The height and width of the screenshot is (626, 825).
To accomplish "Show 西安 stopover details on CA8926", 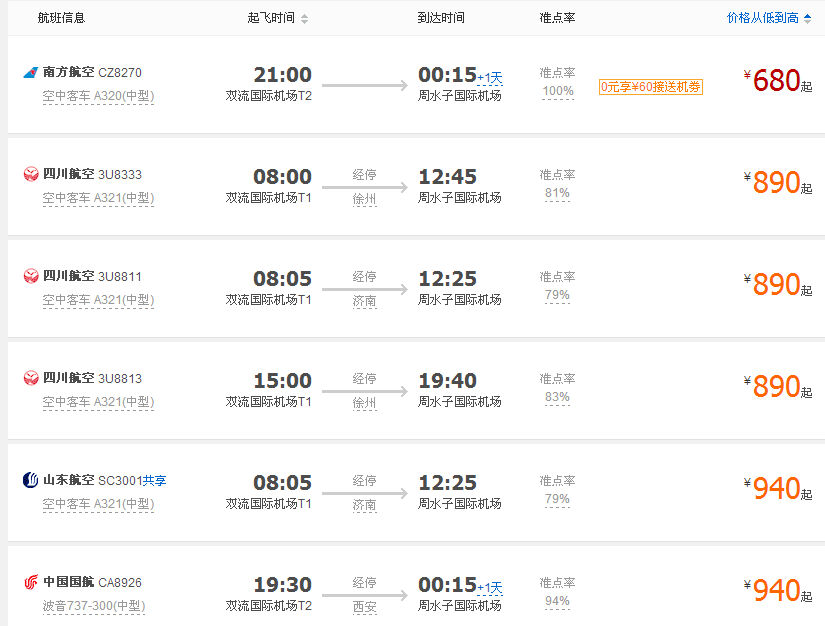I will (364, 608).
